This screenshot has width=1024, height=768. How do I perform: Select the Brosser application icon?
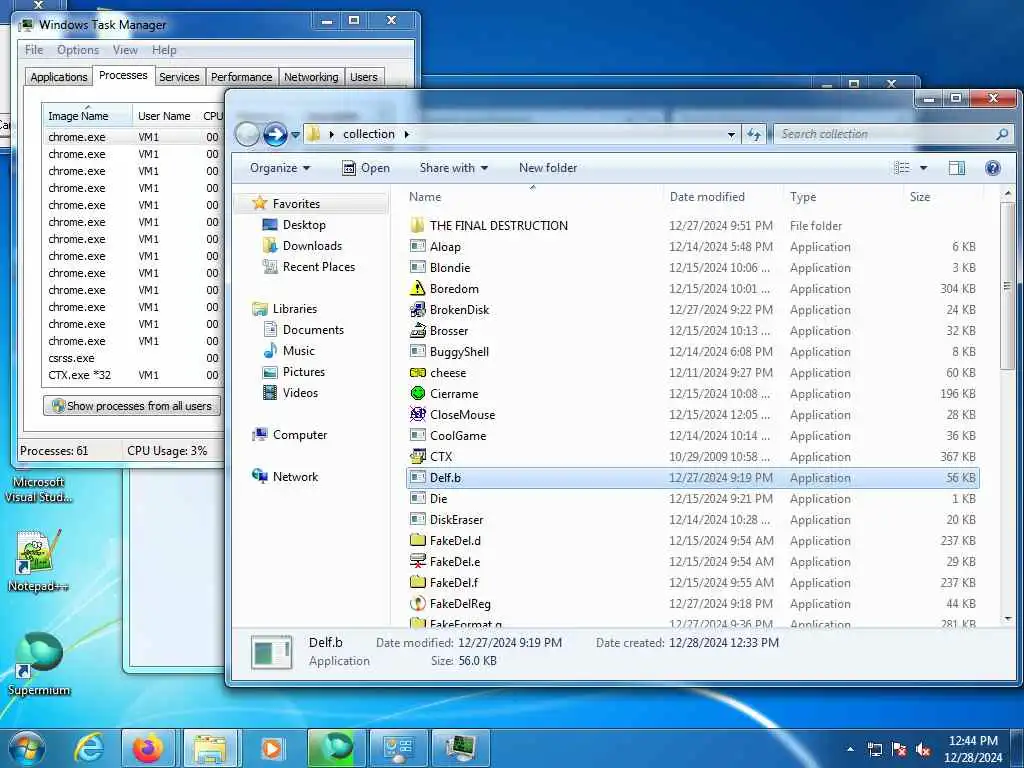tap(417, 330)
